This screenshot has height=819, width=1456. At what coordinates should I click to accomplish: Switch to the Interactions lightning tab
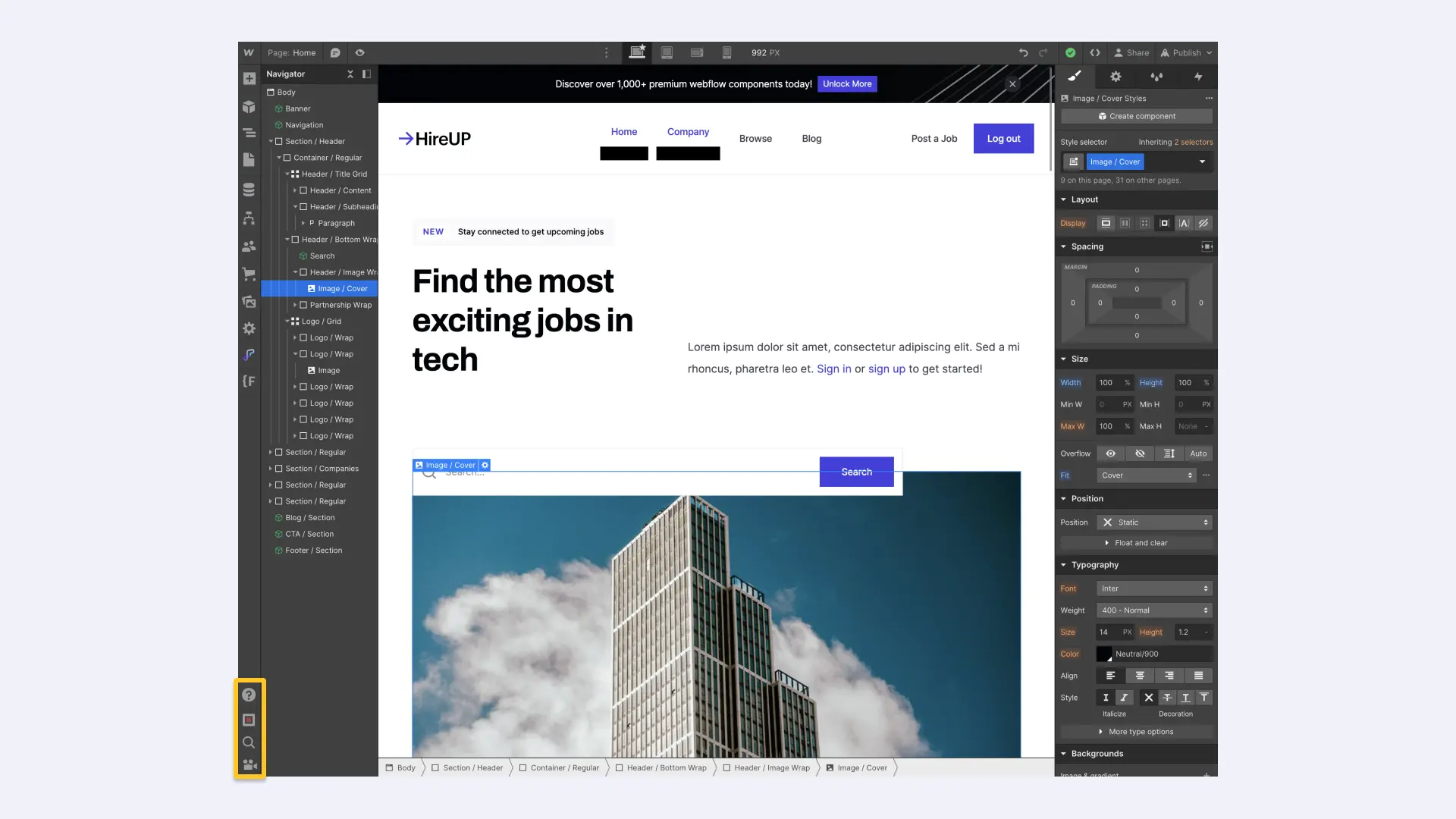click(x=1198, y=77)
